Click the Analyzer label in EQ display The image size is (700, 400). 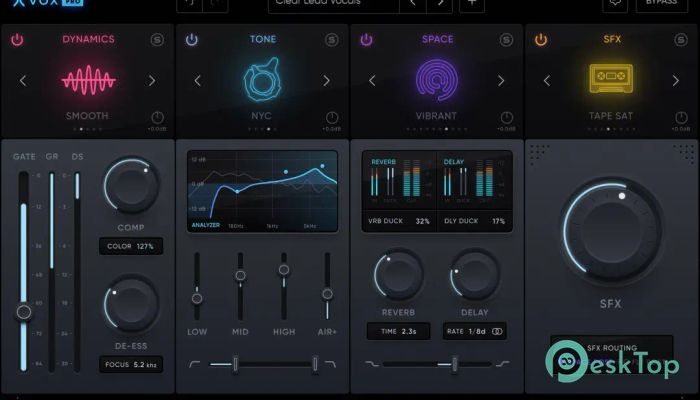(206, 225)
